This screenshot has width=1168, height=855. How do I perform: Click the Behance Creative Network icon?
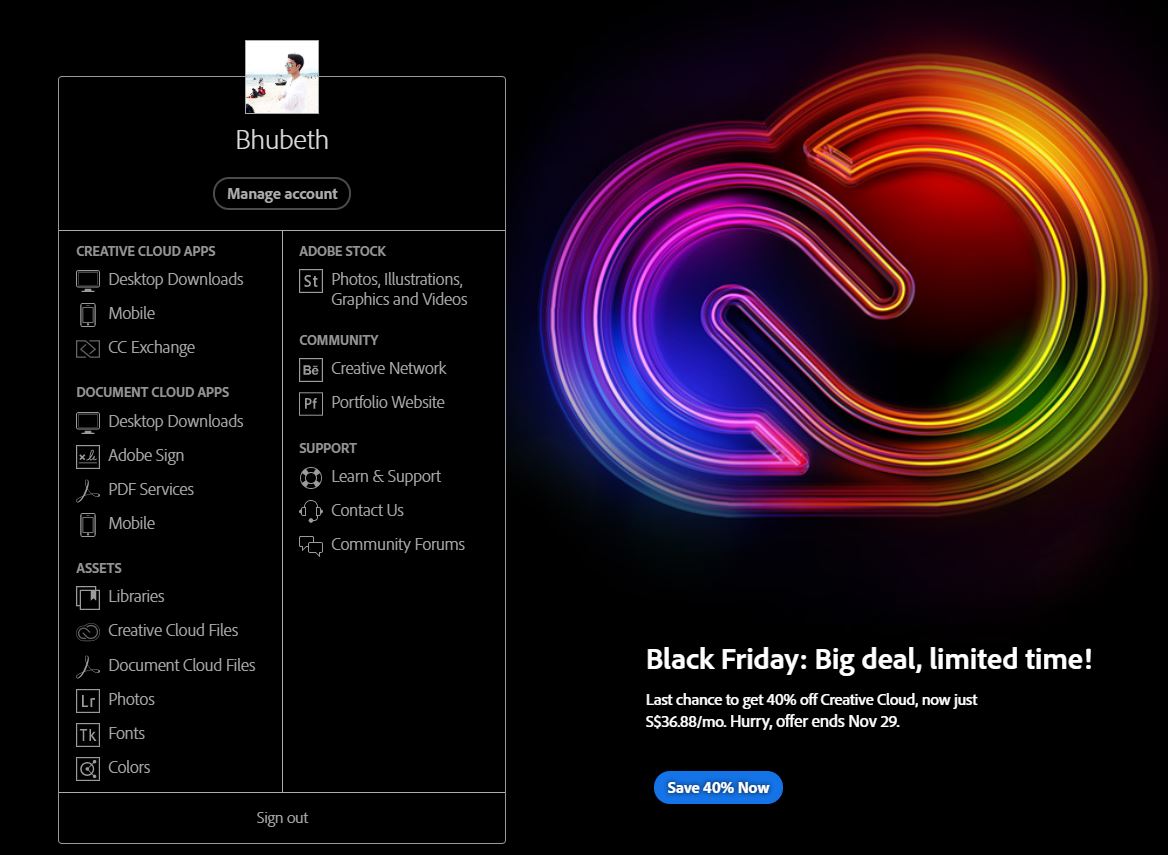(311, 369)
